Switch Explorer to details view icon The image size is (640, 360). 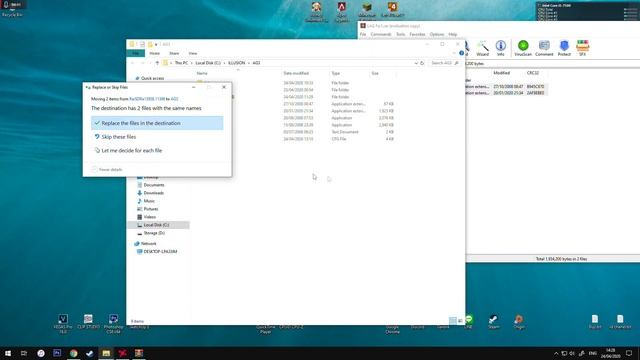click(453, 321)
